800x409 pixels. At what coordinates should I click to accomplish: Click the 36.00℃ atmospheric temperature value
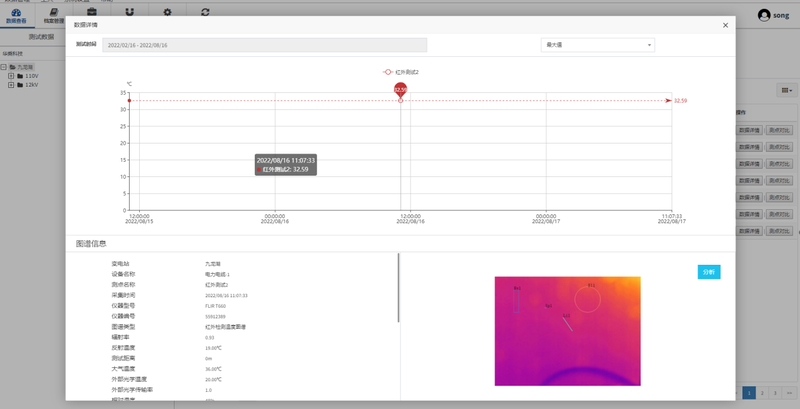point(213,369)
